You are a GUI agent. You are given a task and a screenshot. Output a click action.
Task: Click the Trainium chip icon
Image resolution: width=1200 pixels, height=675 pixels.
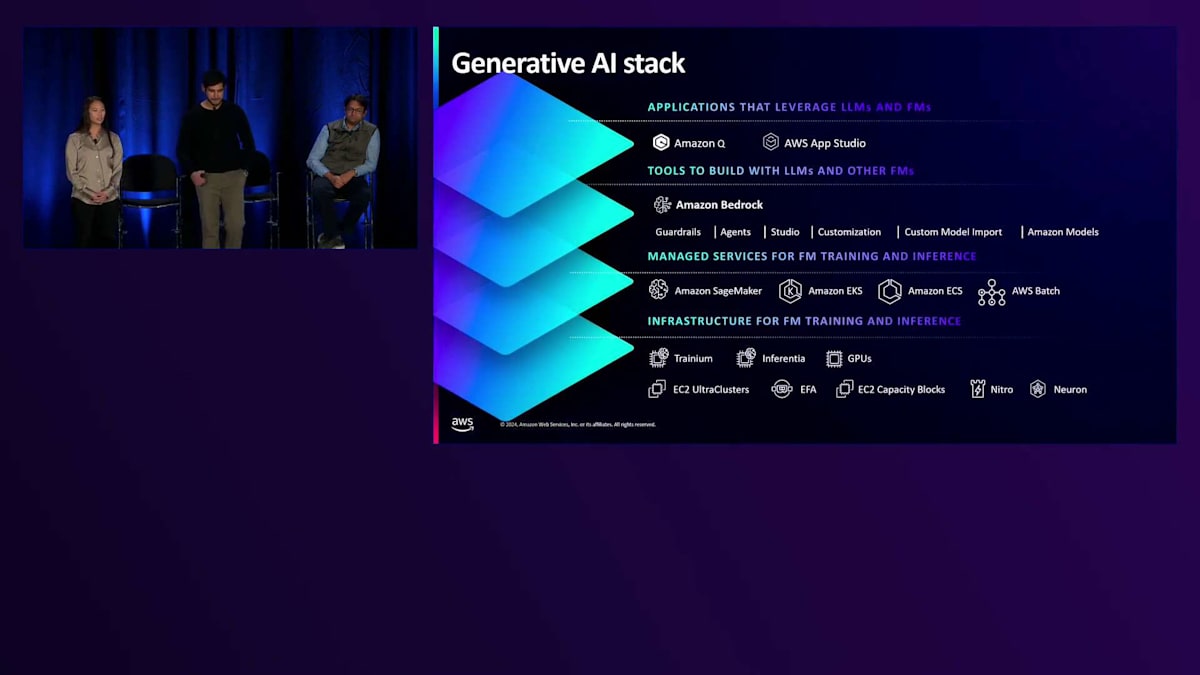tap(659, 358)
